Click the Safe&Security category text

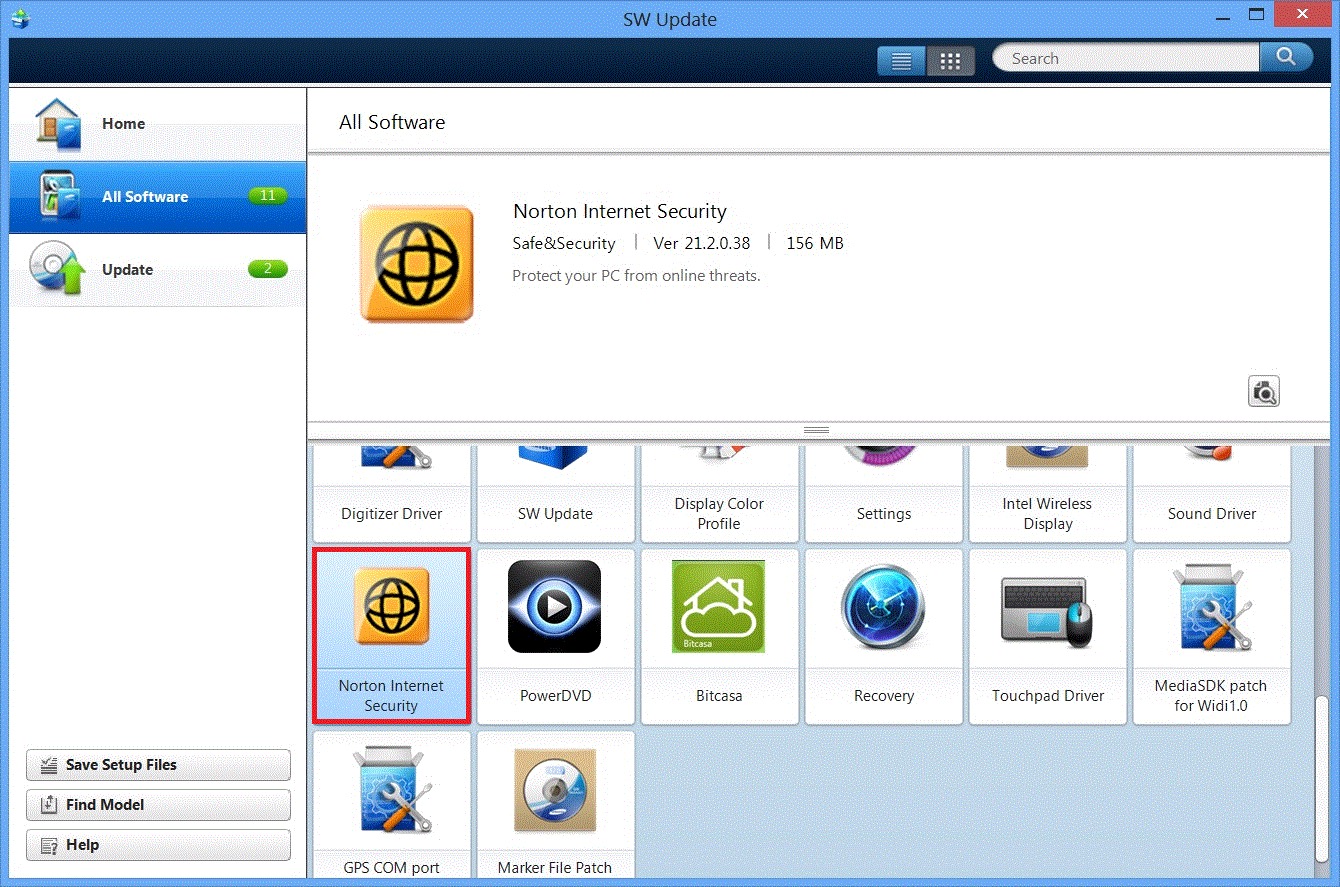click(564, 243)
